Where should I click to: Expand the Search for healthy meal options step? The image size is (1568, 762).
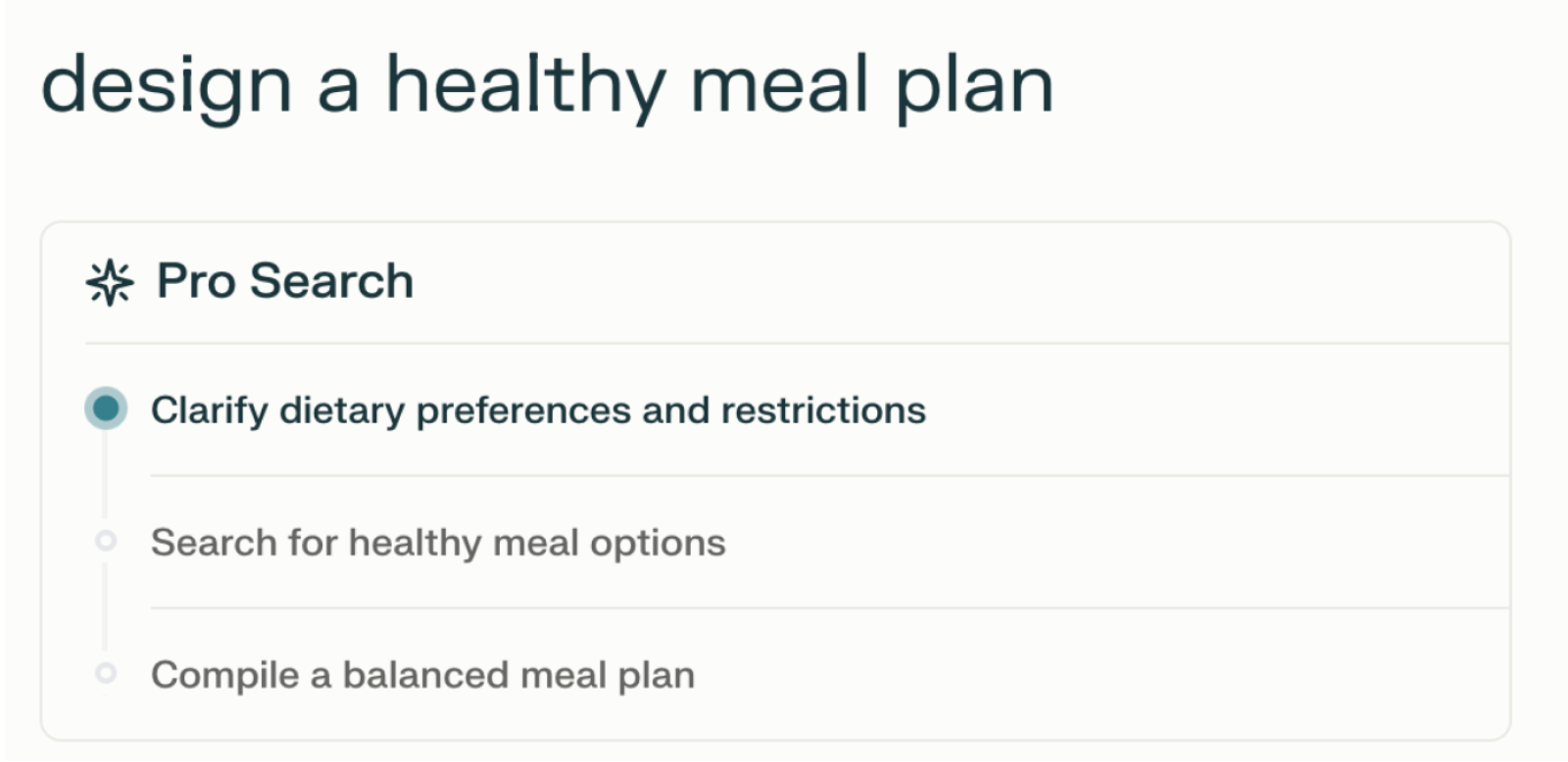click(x=437, y=541)
